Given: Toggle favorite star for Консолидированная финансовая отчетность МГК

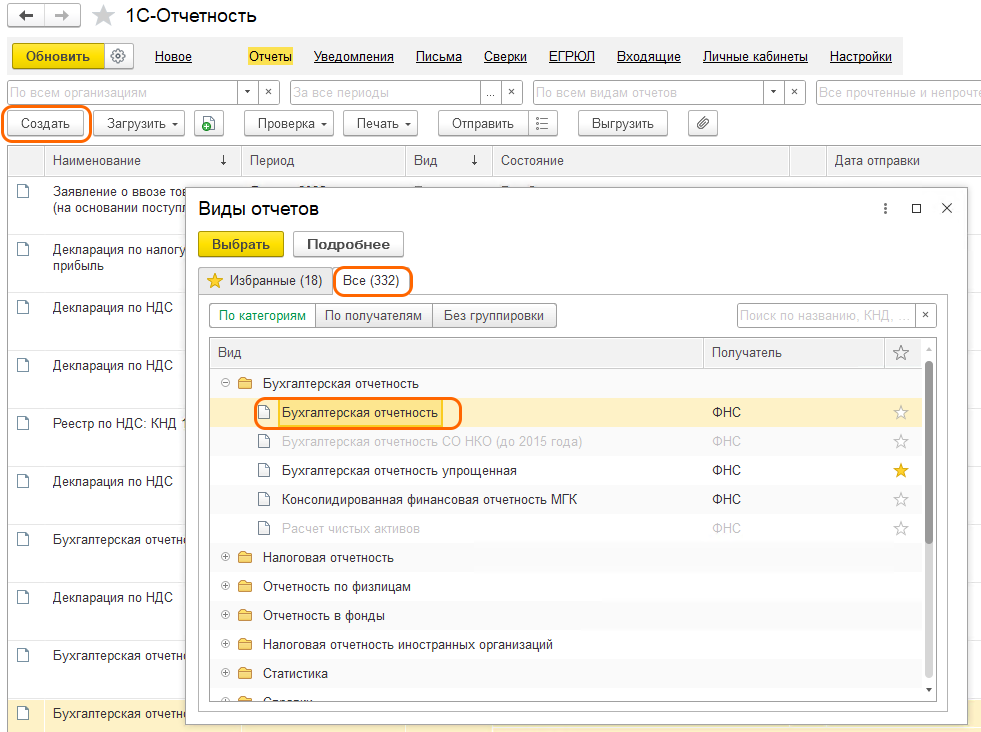Looking at the screenshot, I should click(901, 499).
